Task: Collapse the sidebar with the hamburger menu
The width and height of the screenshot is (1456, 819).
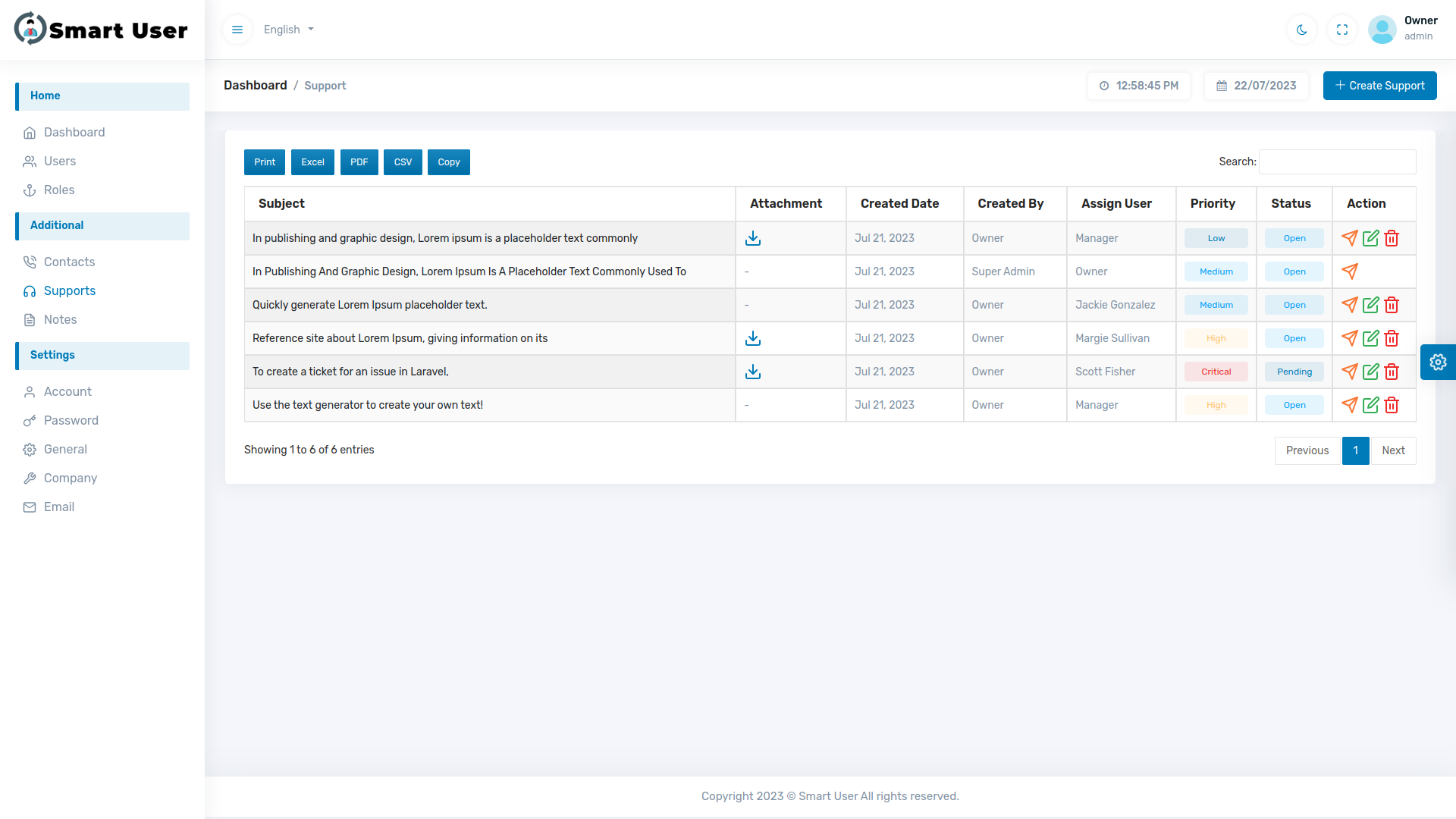Action: point(237,30)
